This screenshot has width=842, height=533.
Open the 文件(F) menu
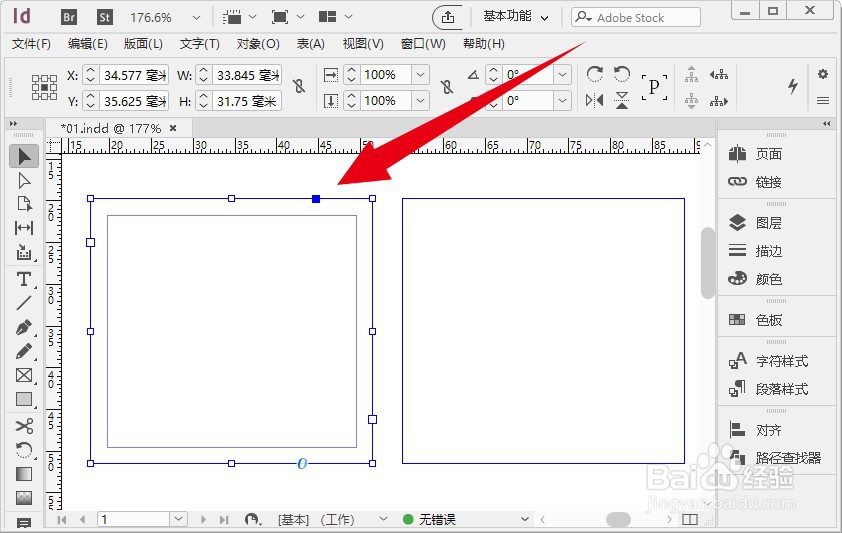tap(31, 43)
